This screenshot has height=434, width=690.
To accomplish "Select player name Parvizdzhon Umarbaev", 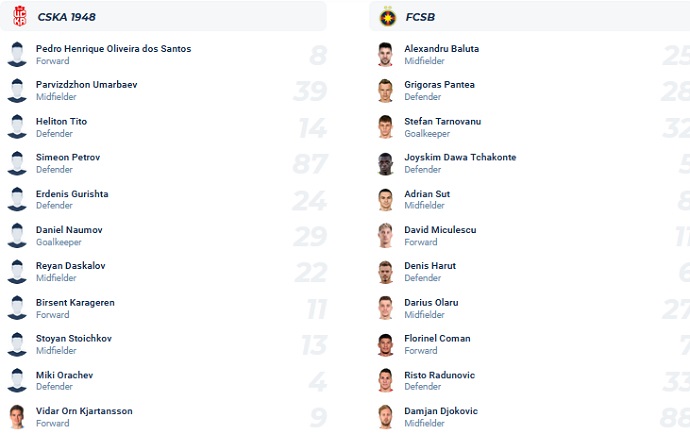I will tap(86, 85).
